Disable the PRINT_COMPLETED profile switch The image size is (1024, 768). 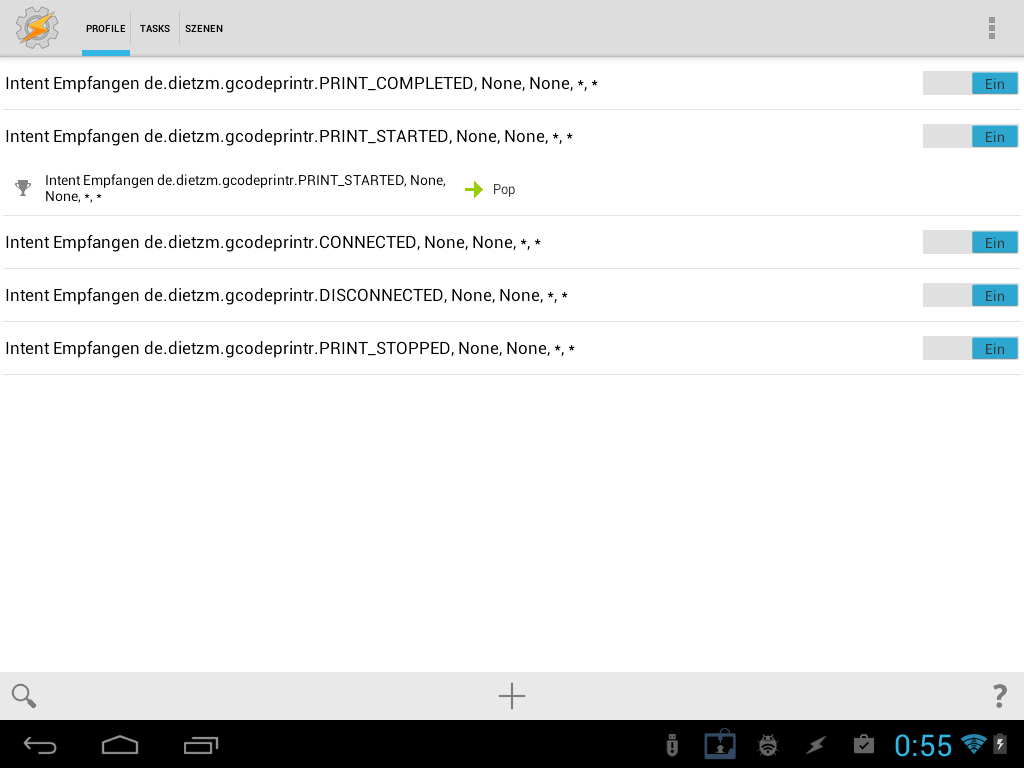click(x=970, y=84)
